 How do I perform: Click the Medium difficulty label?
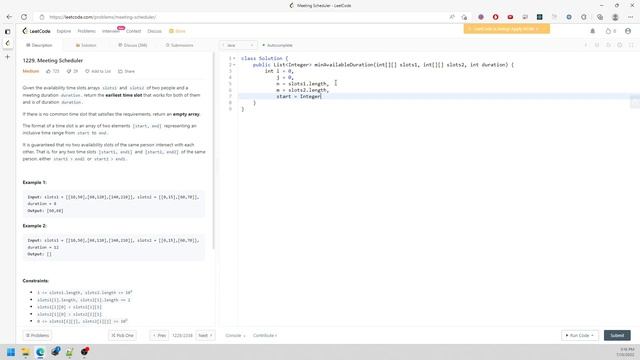(x=31, y=71)
